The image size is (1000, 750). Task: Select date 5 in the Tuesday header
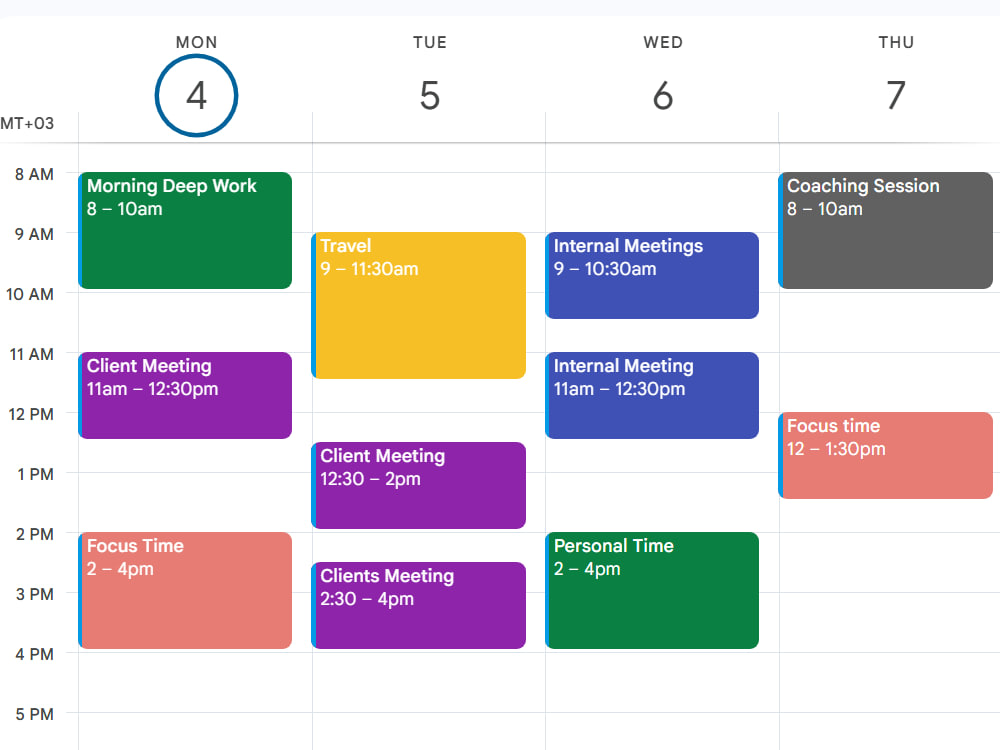430,96
